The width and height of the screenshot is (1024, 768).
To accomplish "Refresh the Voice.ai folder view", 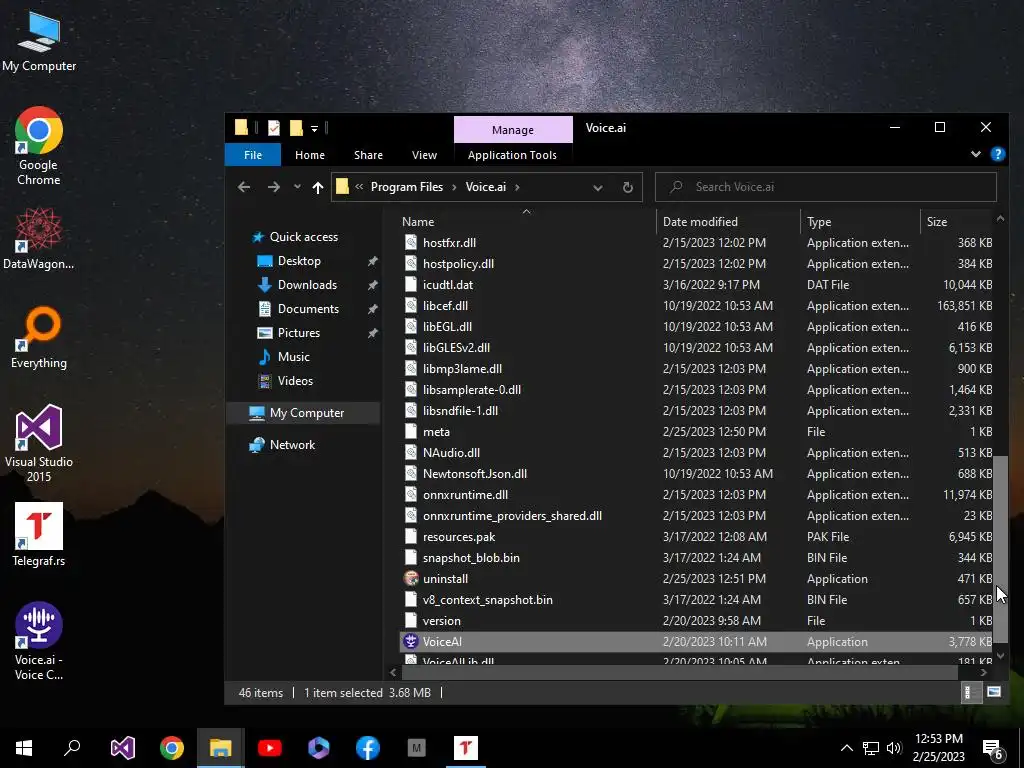I will [628, 187].
